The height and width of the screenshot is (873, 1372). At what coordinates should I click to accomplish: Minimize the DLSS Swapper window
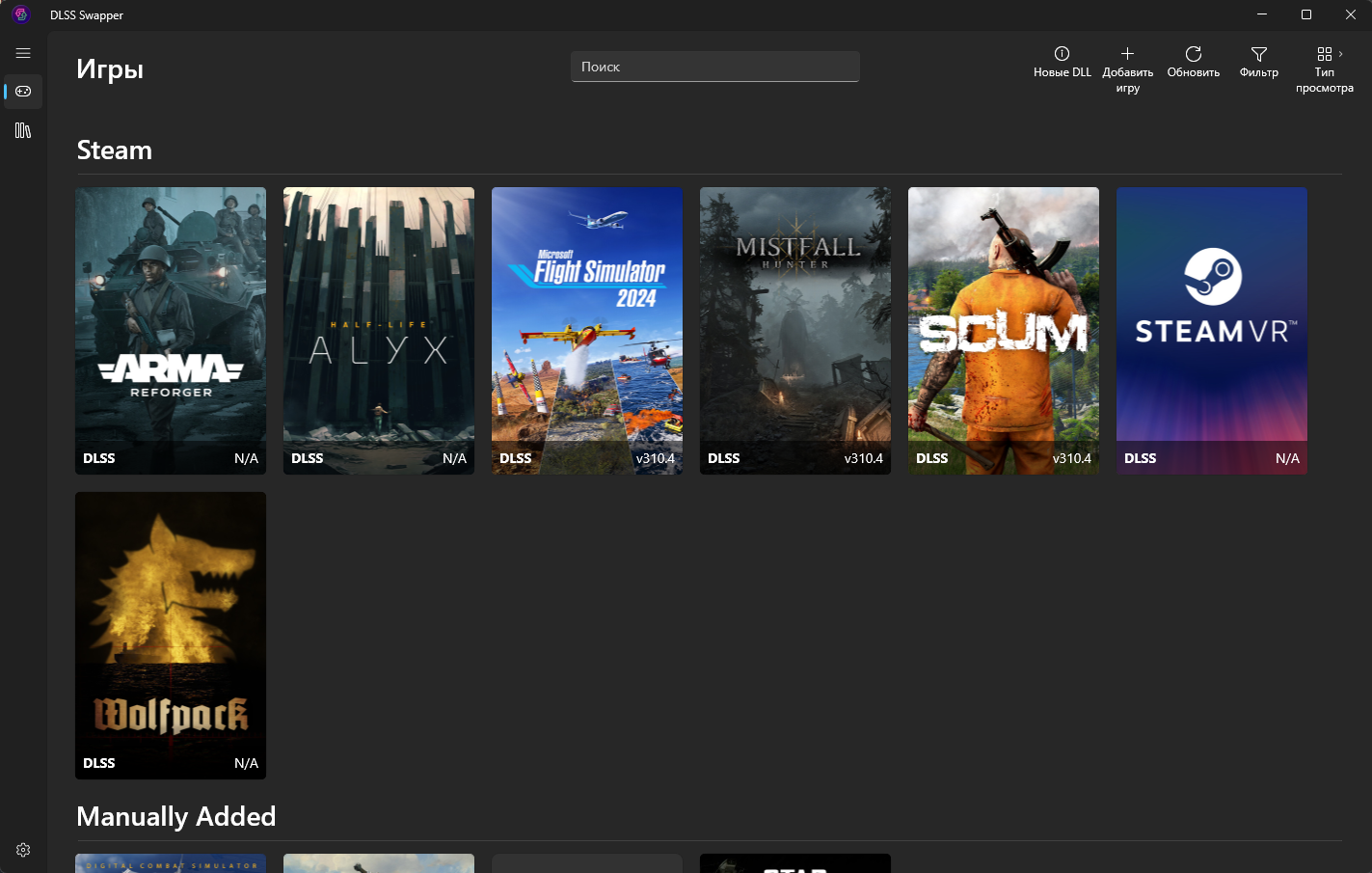click(1262, 14)
